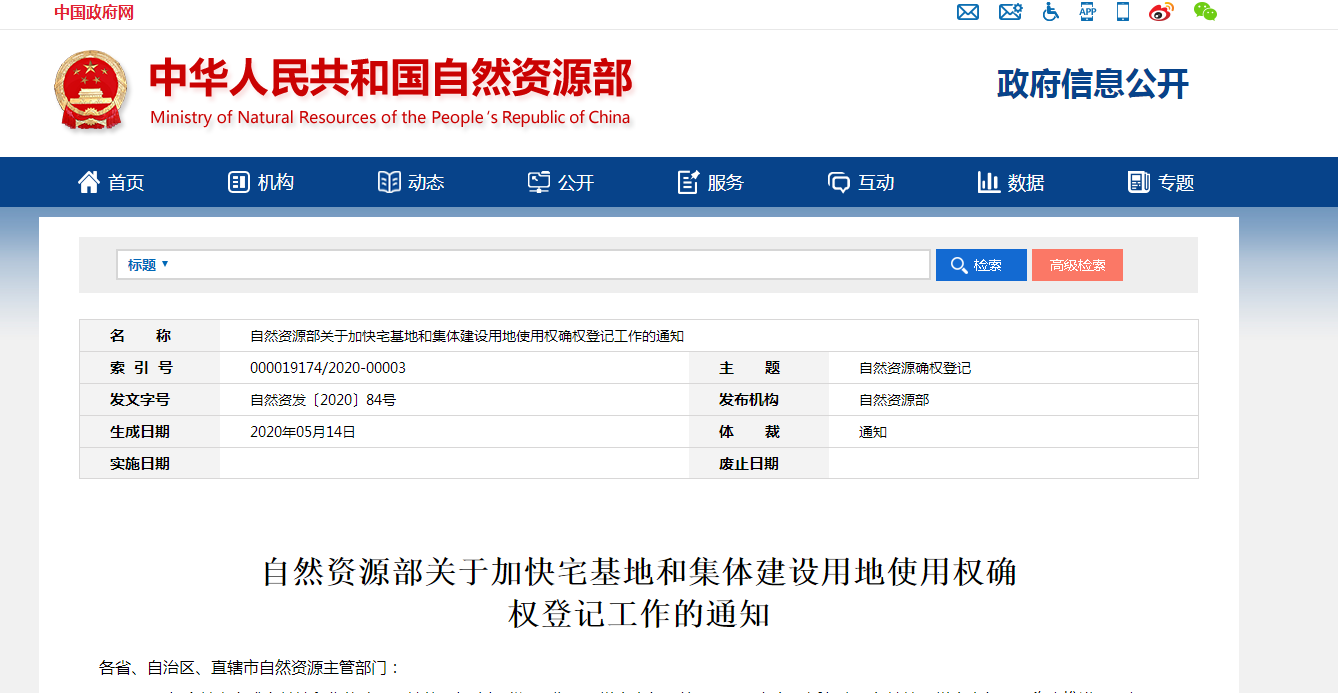Viewport: 1338px width, 693px height.
Task: Click the APP download icon
Action: (1088, 12)
